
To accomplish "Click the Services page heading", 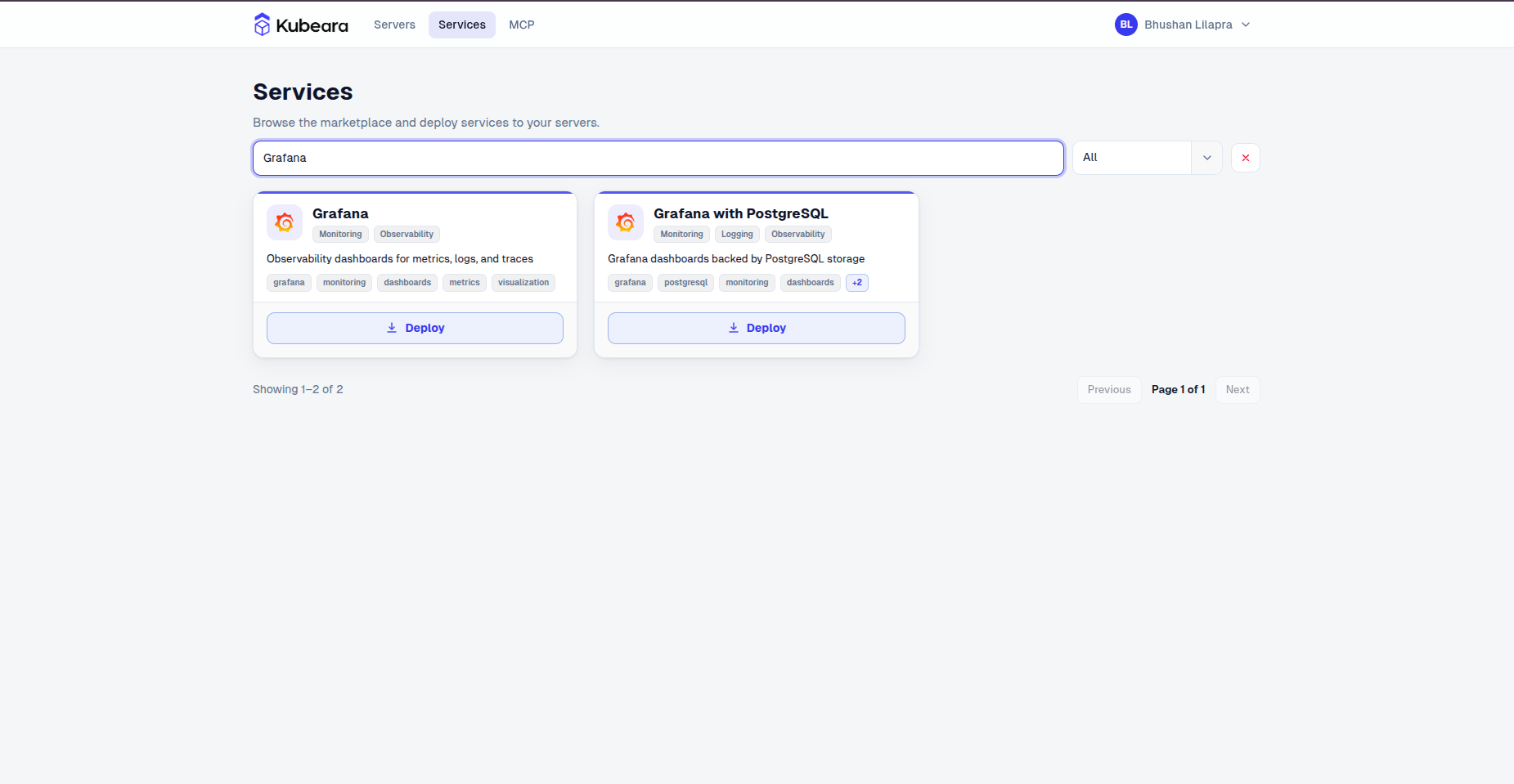I will 303,92.
